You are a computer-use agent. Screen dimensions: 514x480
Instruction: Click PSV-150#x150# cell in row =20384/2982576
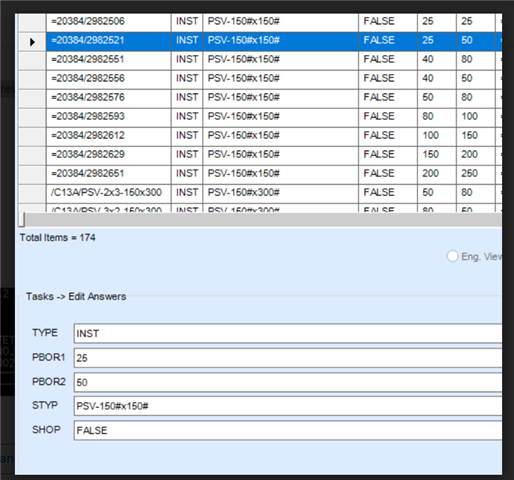tap(281, 98)
